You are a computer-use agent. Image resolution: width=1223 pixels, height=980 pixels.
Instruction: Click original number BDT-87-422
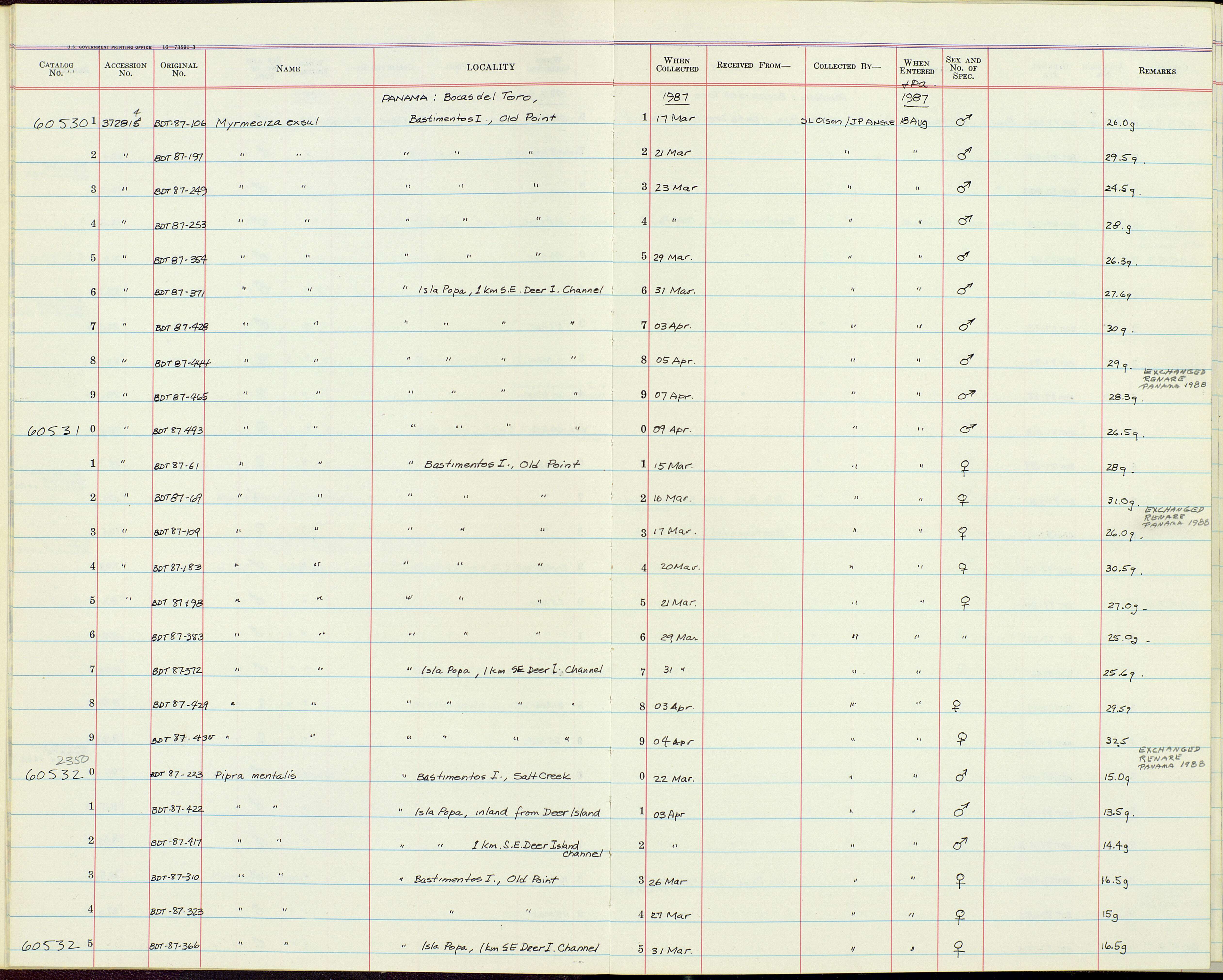pyautogui.click(x=177, y=810)
